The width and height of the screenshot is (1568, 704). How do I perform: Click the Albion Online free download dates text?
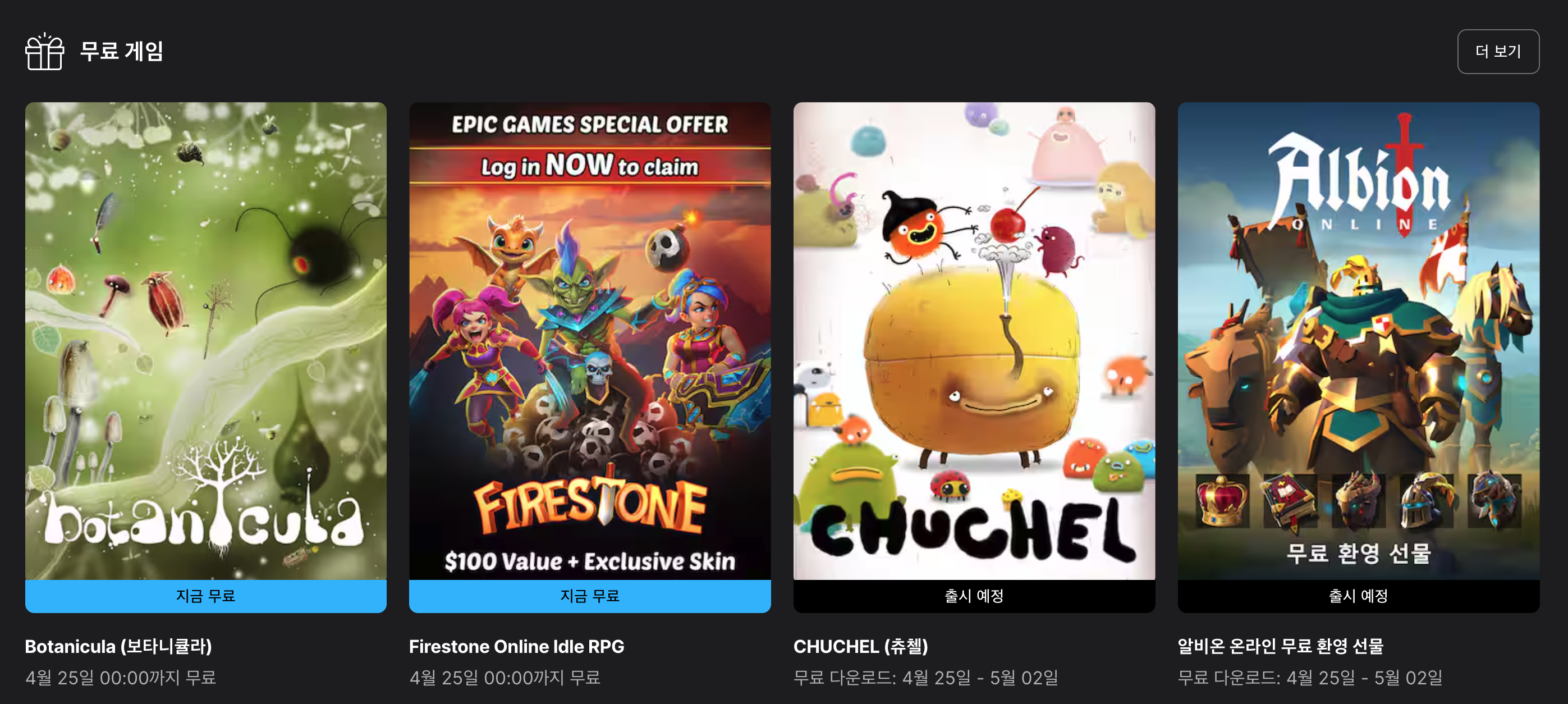click(1310, 678)
